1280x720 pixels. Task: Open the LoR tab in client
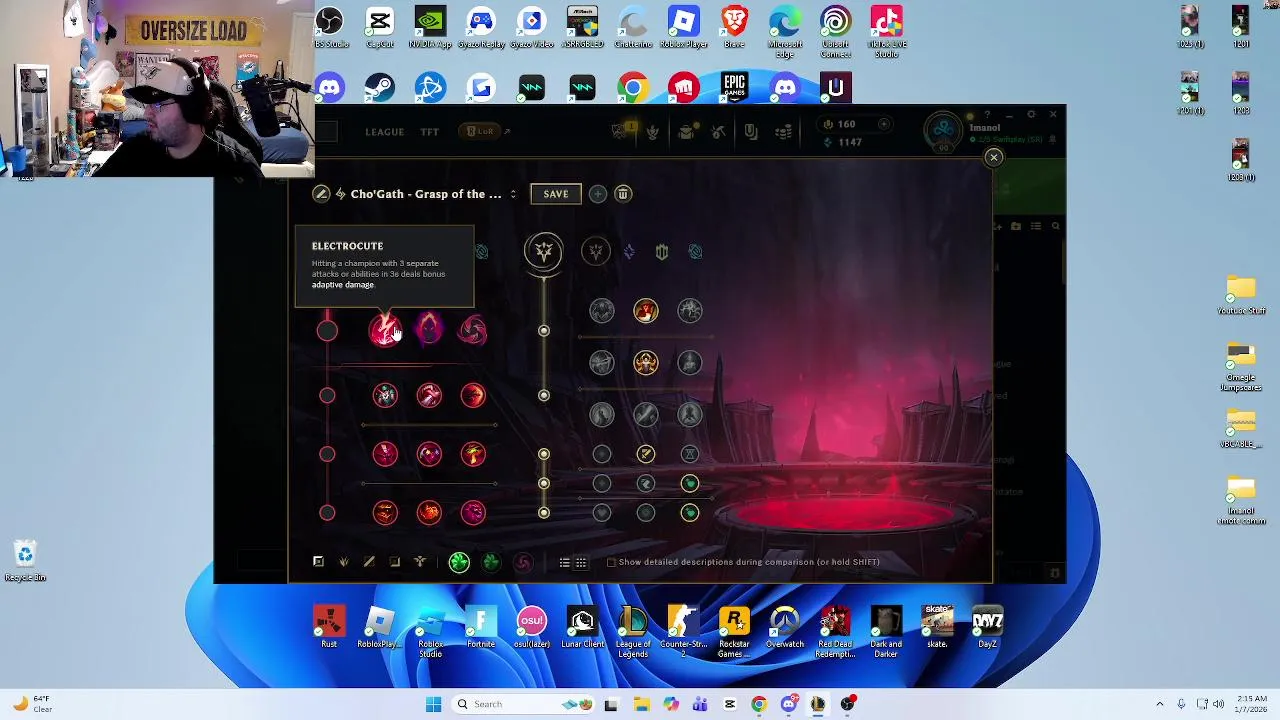[481, 131]
